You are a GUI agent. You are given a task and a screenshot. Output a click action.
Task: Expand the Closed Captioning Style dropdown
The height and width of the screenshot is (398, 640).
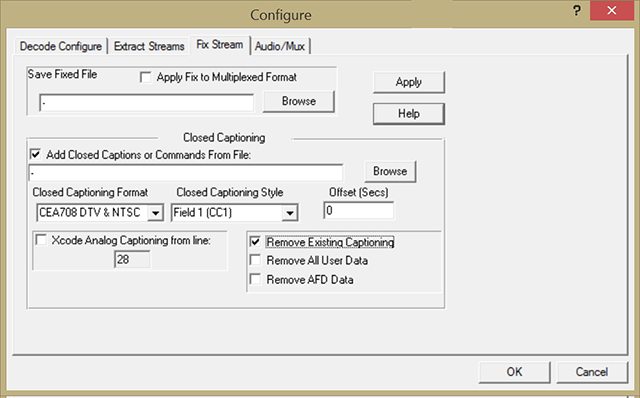pos(289,213)
